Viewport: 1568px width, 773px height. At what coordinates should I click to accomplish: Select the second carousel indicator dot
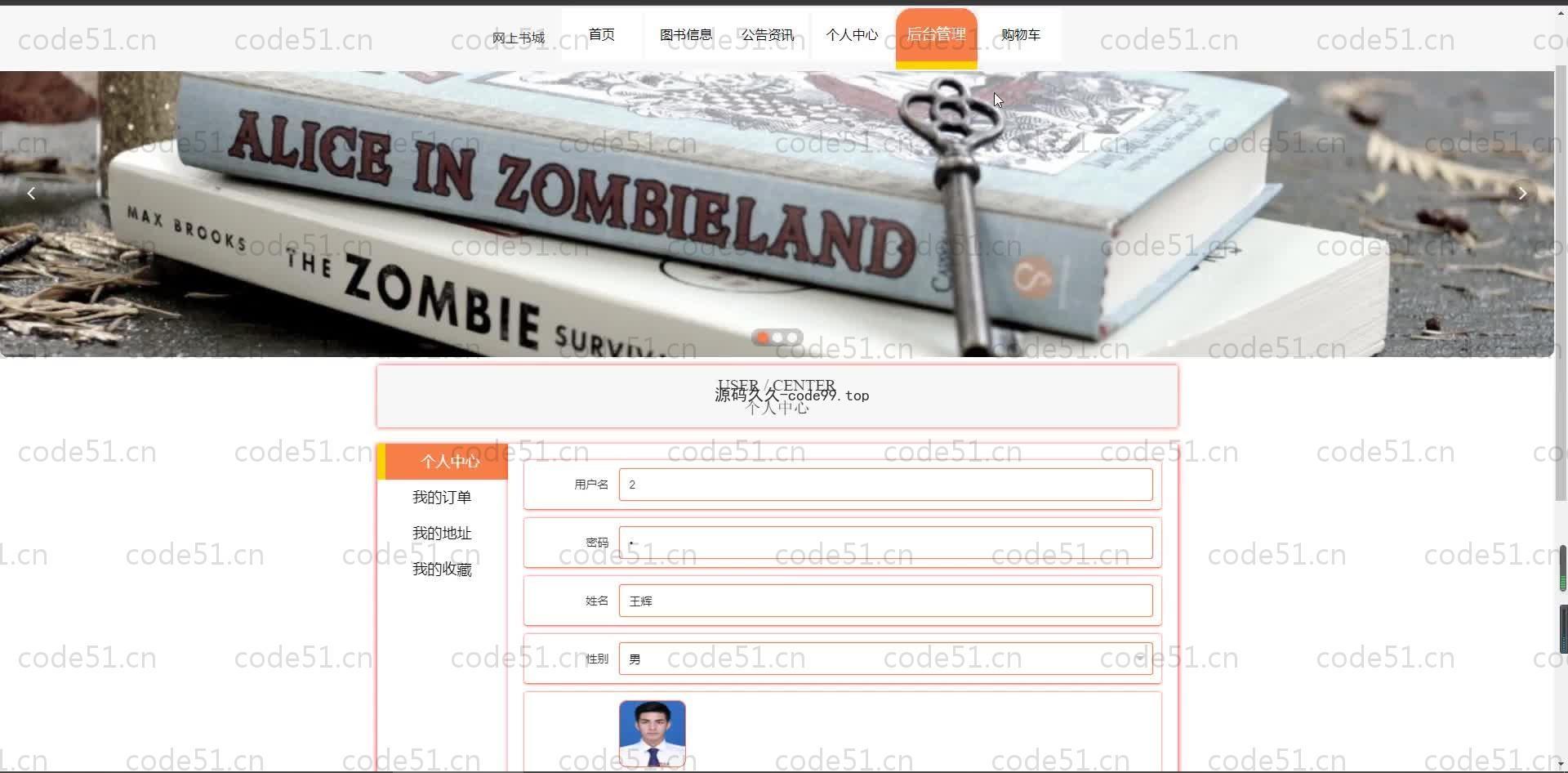pyautogui.click(x=777, y=337)
